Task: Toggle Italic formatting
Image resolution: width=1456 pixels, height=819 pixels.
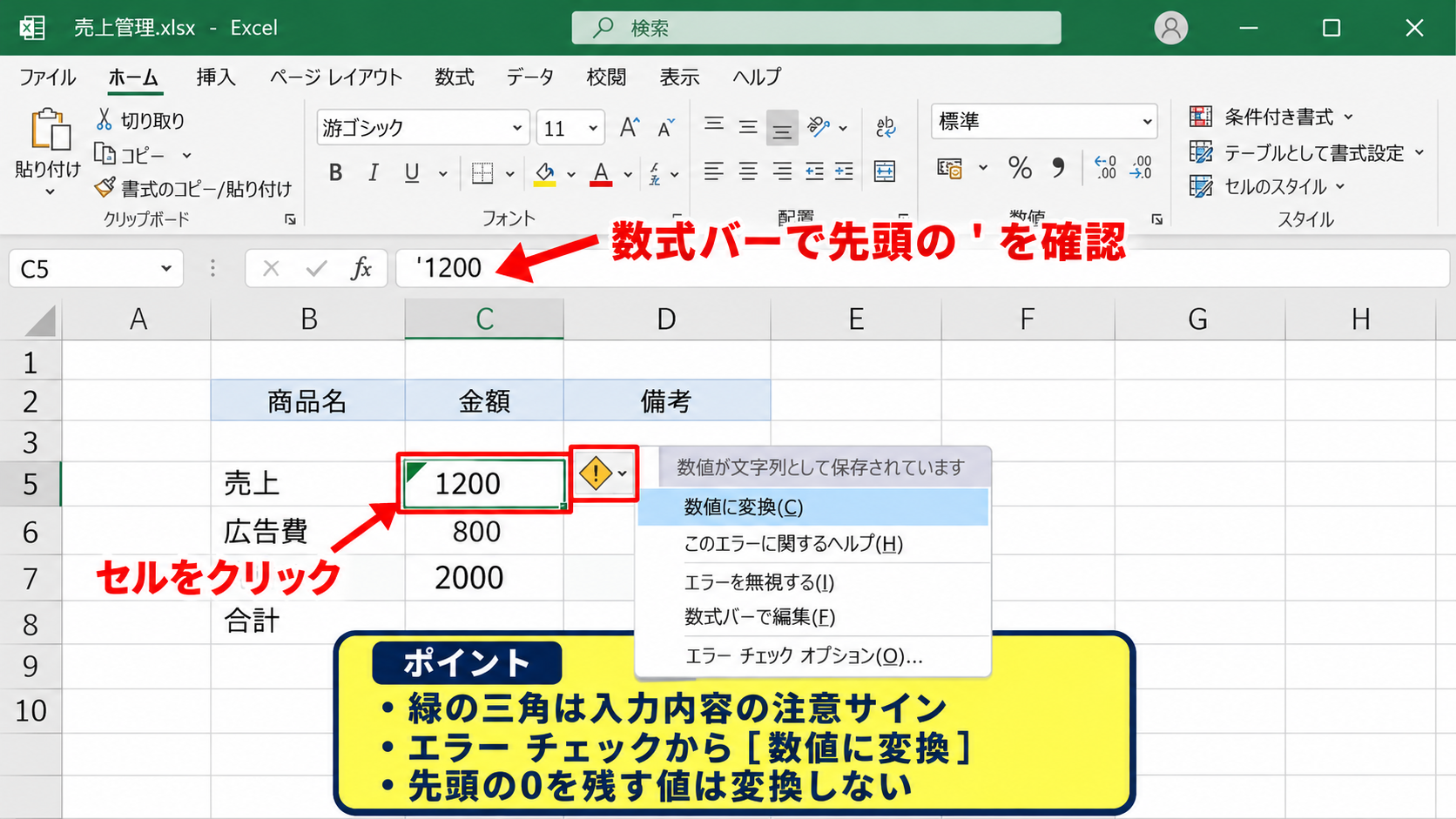Action: tap(373, 172)
